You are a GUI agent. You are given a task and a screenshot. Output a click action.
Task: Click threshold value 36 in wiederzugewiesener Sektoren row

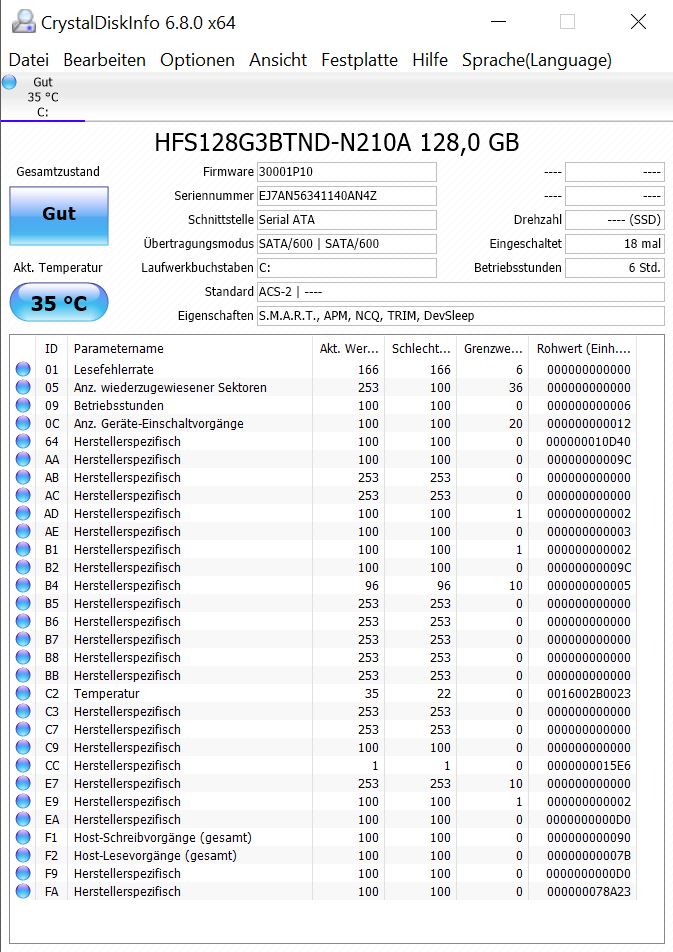516,387
